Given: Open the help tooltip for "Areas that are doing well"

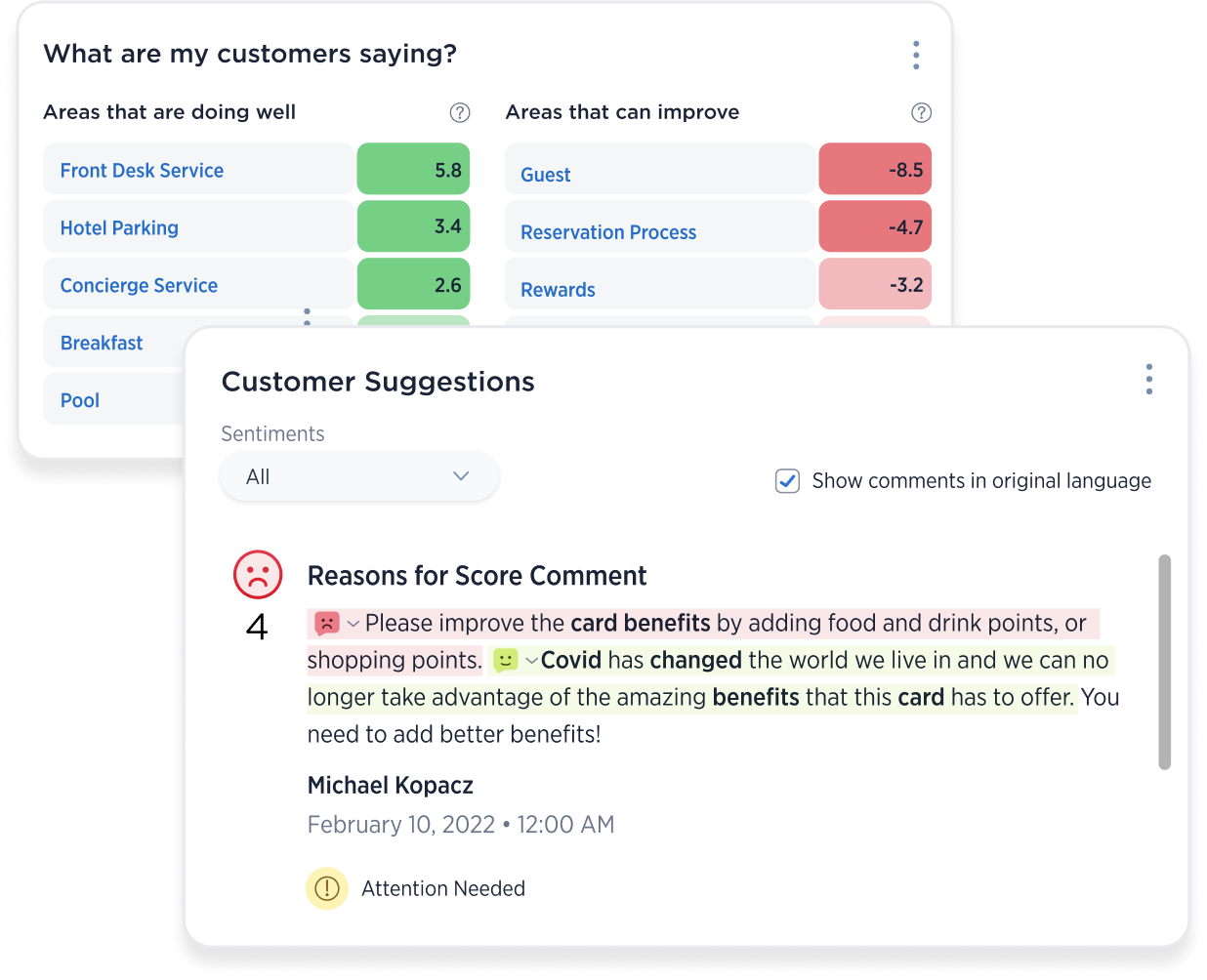Looking at the screenshot, I should point(460,113).
